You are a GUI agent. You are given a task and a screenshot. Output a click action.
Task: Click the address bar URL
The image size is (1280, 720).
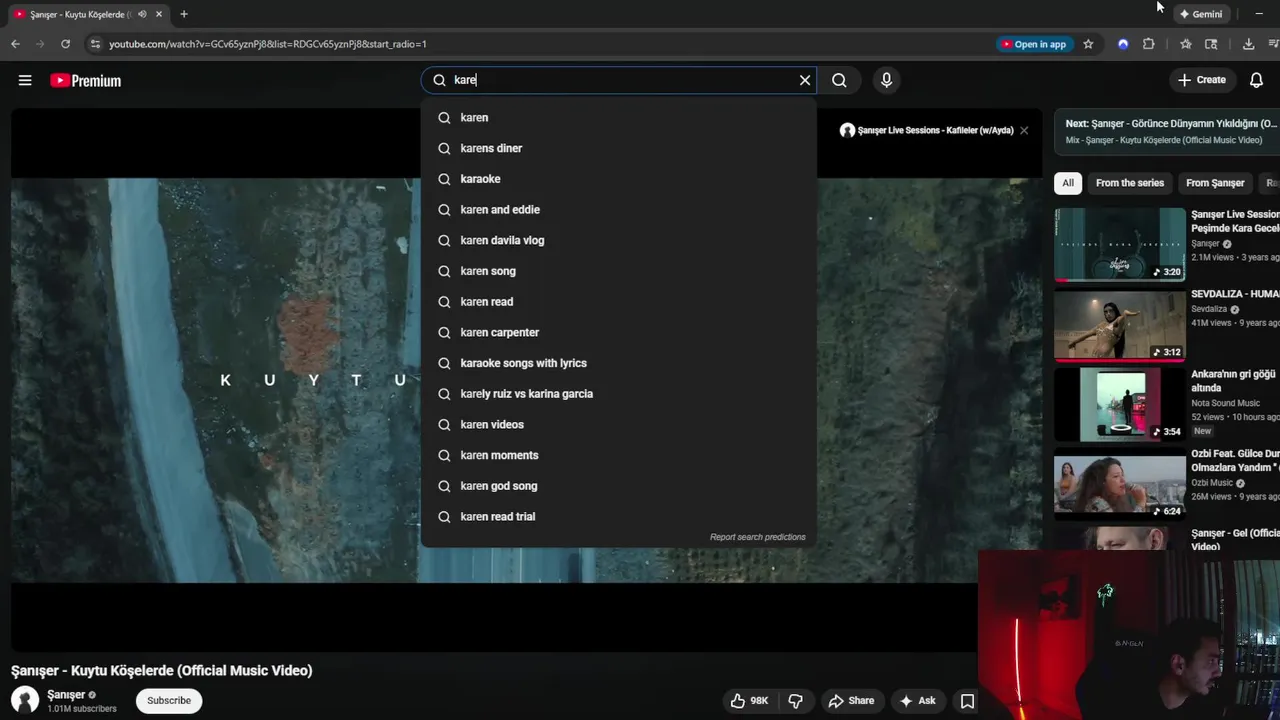(x=268, y=44)
